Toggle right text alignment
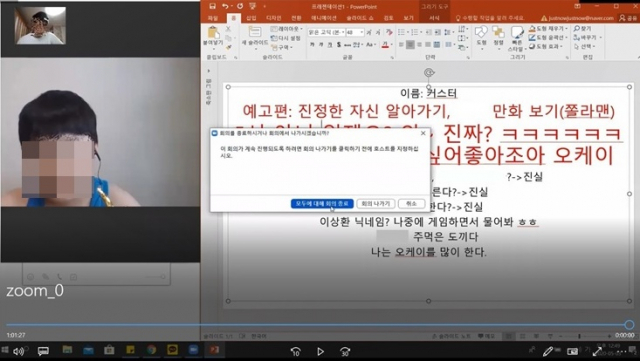Image resolution: width=640 pixels, height=361 pixels. tap(420, 45)
